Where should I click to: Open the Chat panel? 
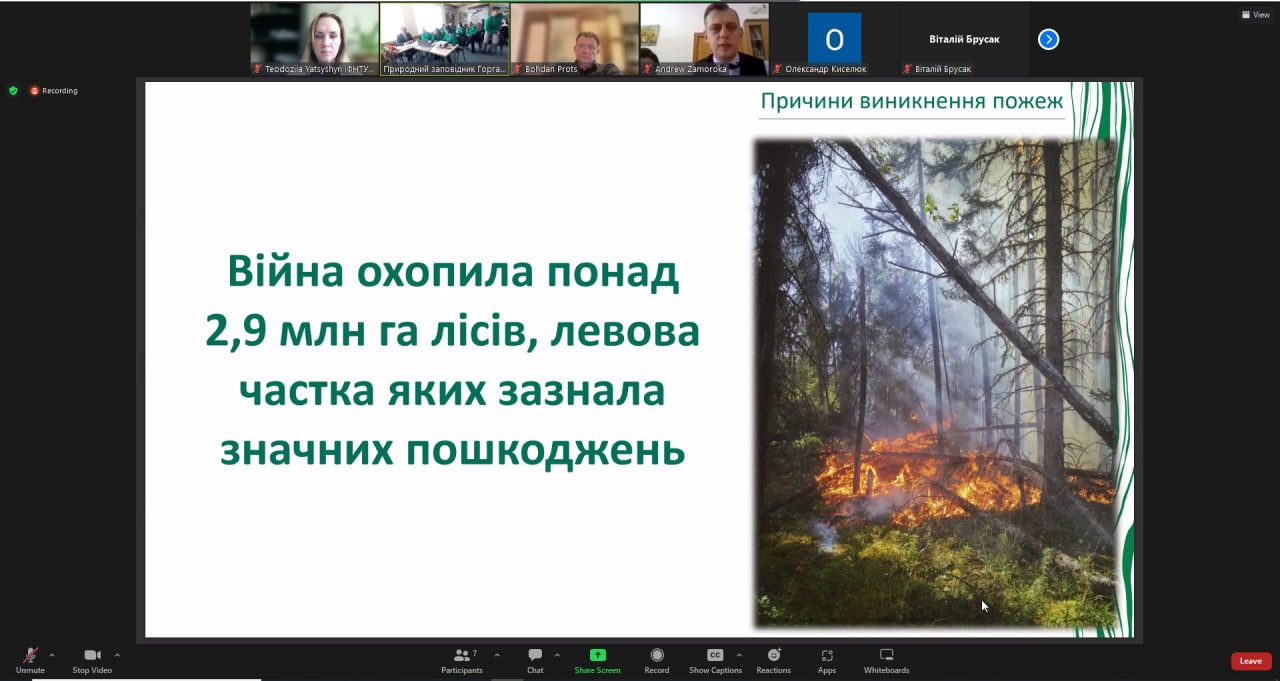click(x=535, y=659)
